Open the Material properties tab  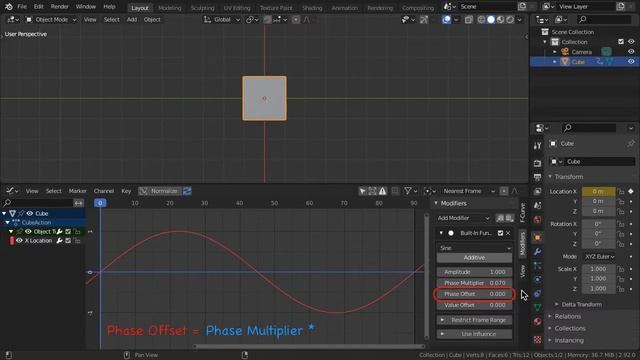[x=538, y=322]
